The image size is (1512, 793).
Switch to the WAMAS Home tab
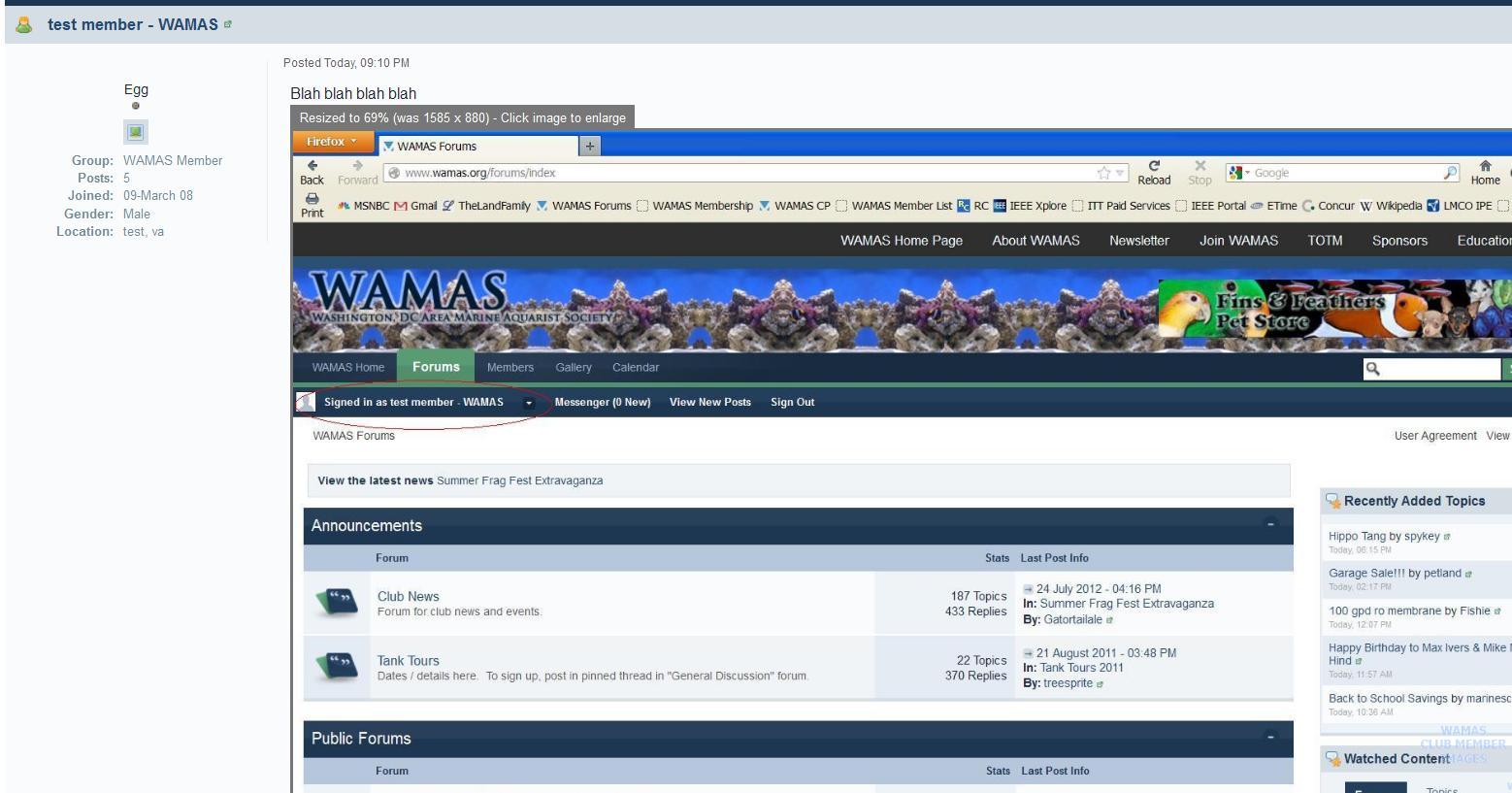point(348,368)
